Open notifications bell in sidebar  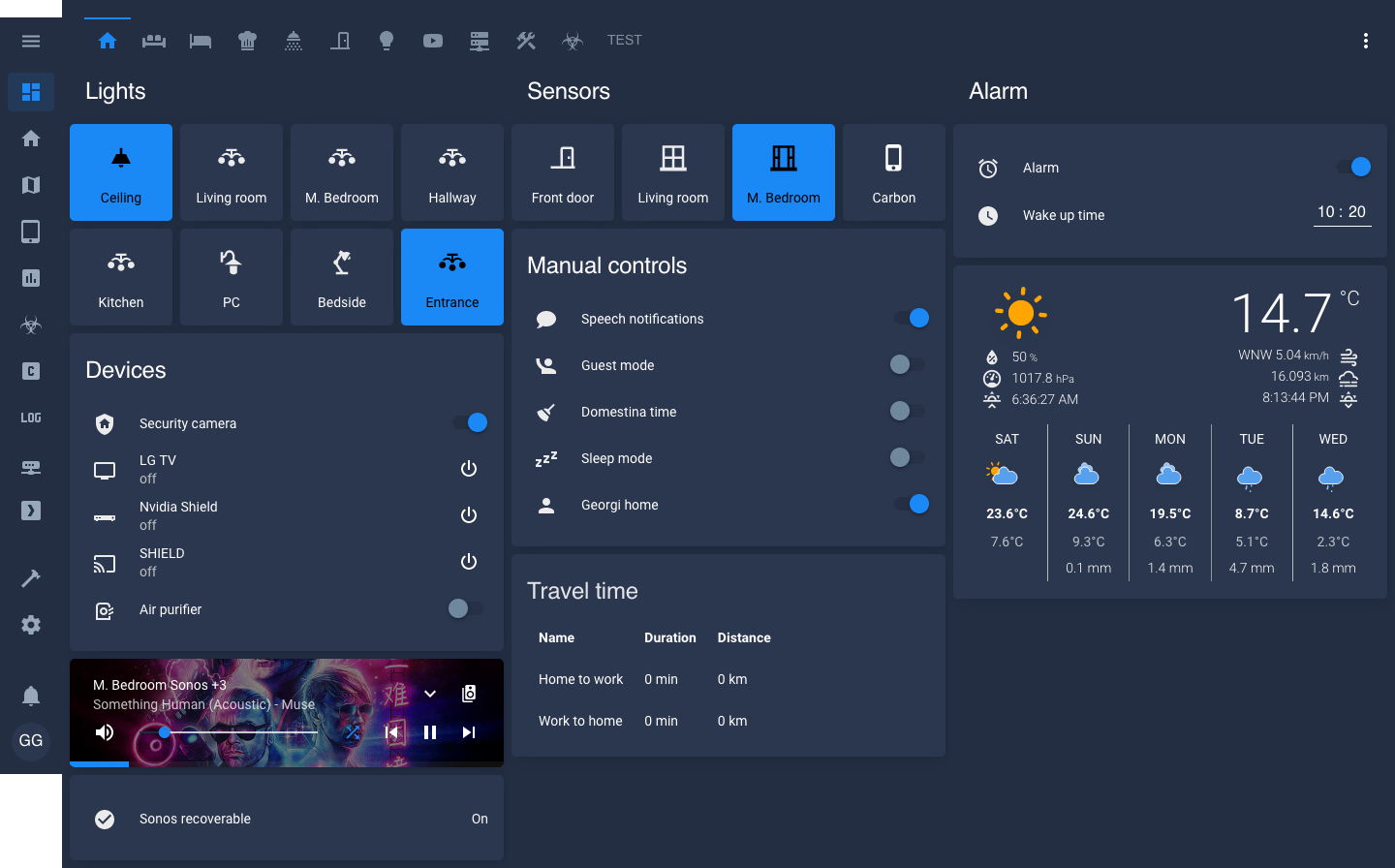(x=31, y=696)
